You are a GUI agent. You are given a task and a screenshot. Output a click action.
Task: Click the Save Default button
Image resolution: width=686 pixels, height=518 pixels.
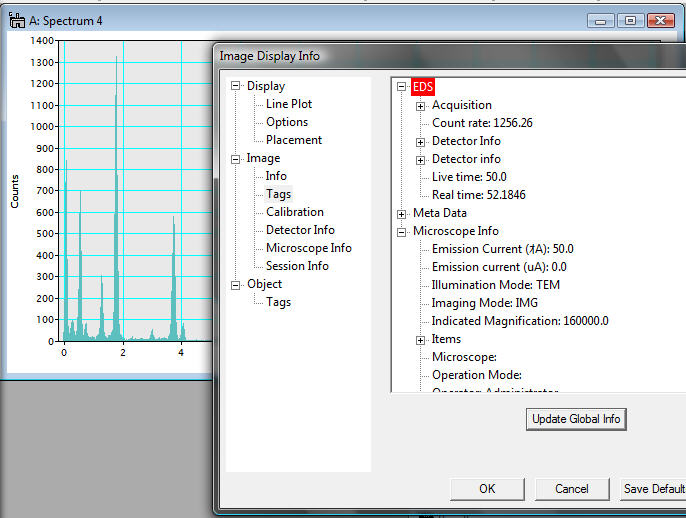[653, 489]
